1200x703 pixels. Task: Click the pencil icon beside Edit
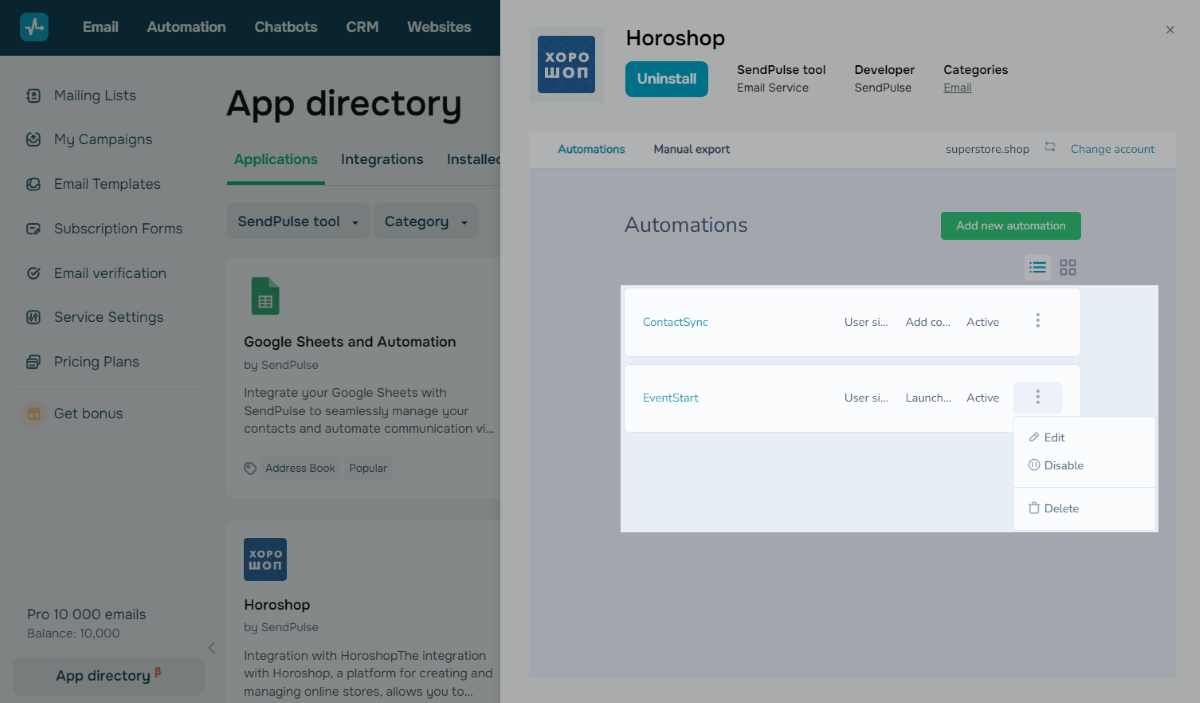(1034, 438)
